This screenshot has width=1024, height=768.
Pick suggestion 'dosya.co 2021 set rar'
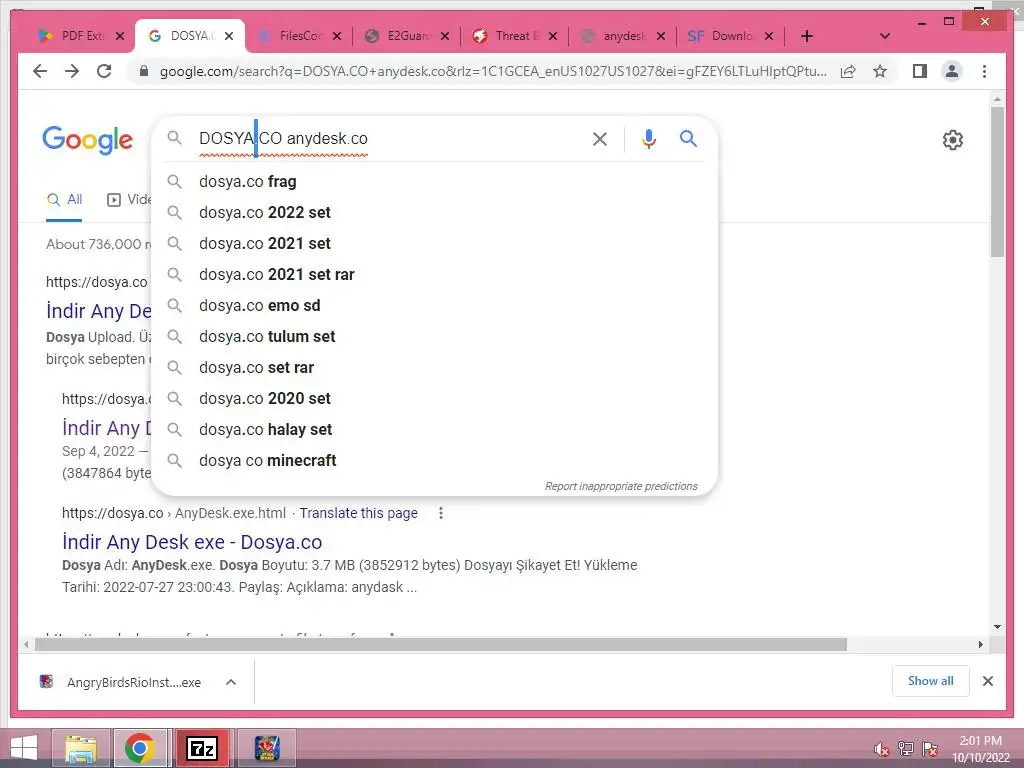click(434, 274)
